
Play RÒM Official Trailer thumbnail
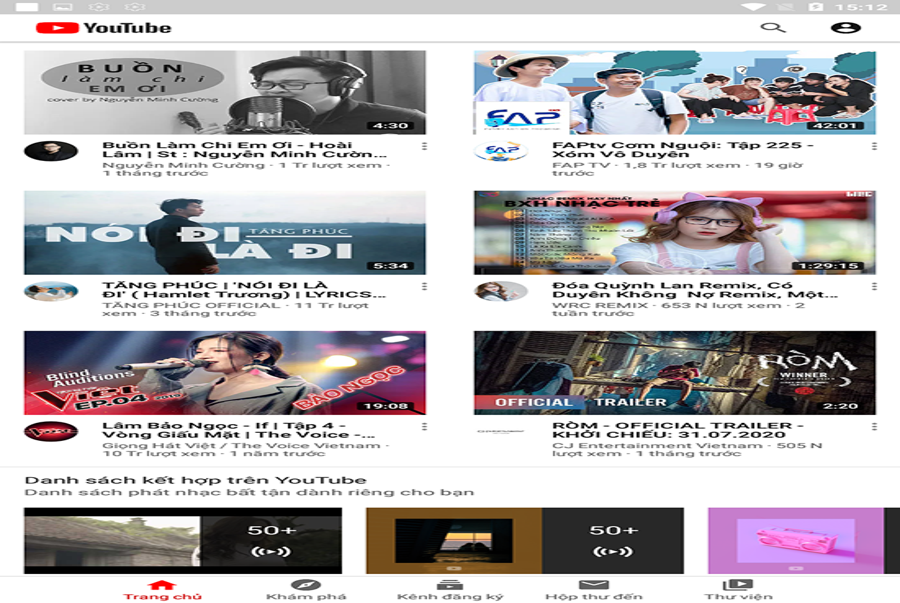click(675, 372)
